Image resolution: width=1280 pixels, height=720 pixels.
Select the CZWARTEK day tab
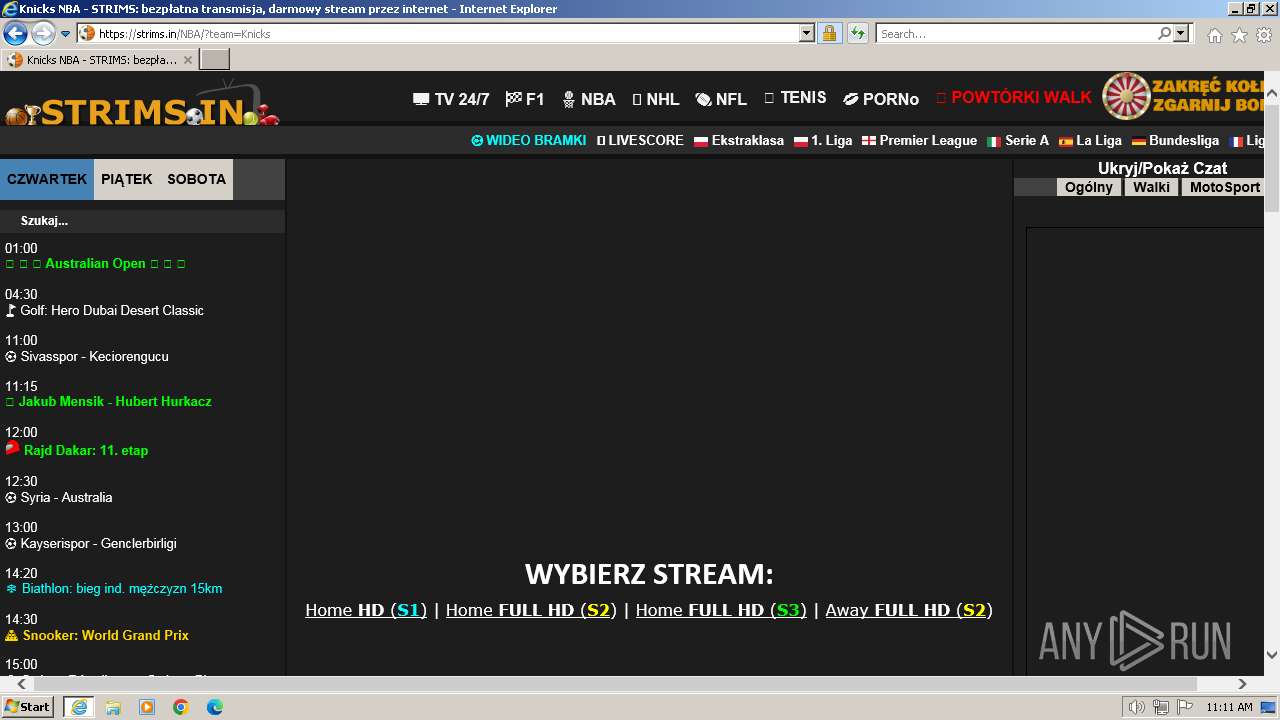47,179
